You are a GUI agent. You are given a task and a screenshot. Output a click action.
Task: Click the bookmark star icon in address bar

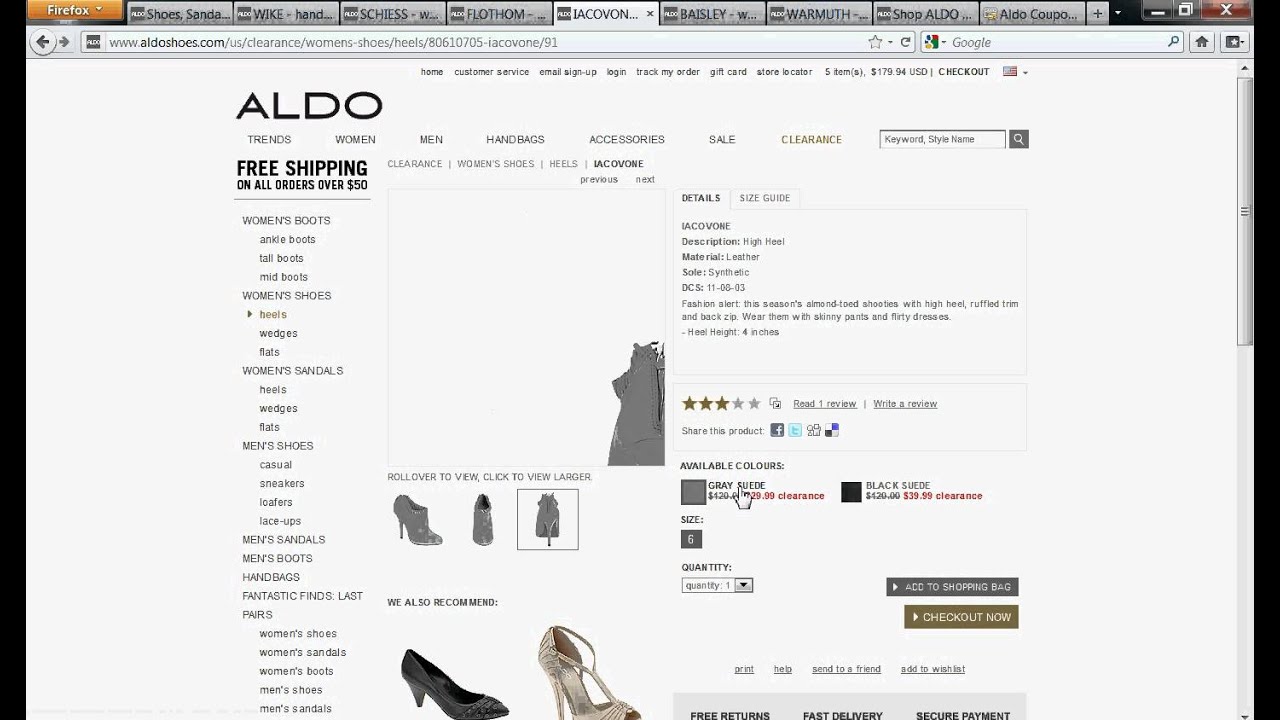click(876, 42)
